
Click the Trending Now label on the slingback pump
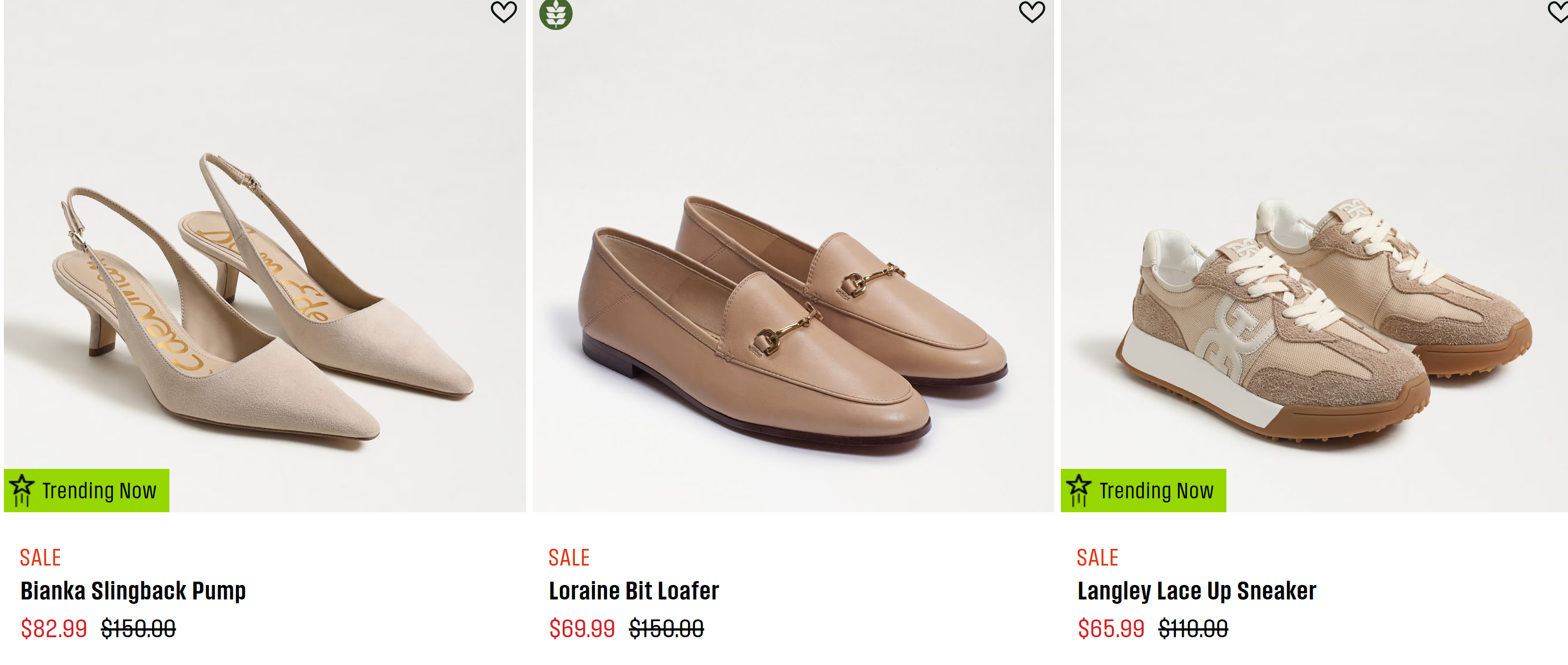pos(99,491)
